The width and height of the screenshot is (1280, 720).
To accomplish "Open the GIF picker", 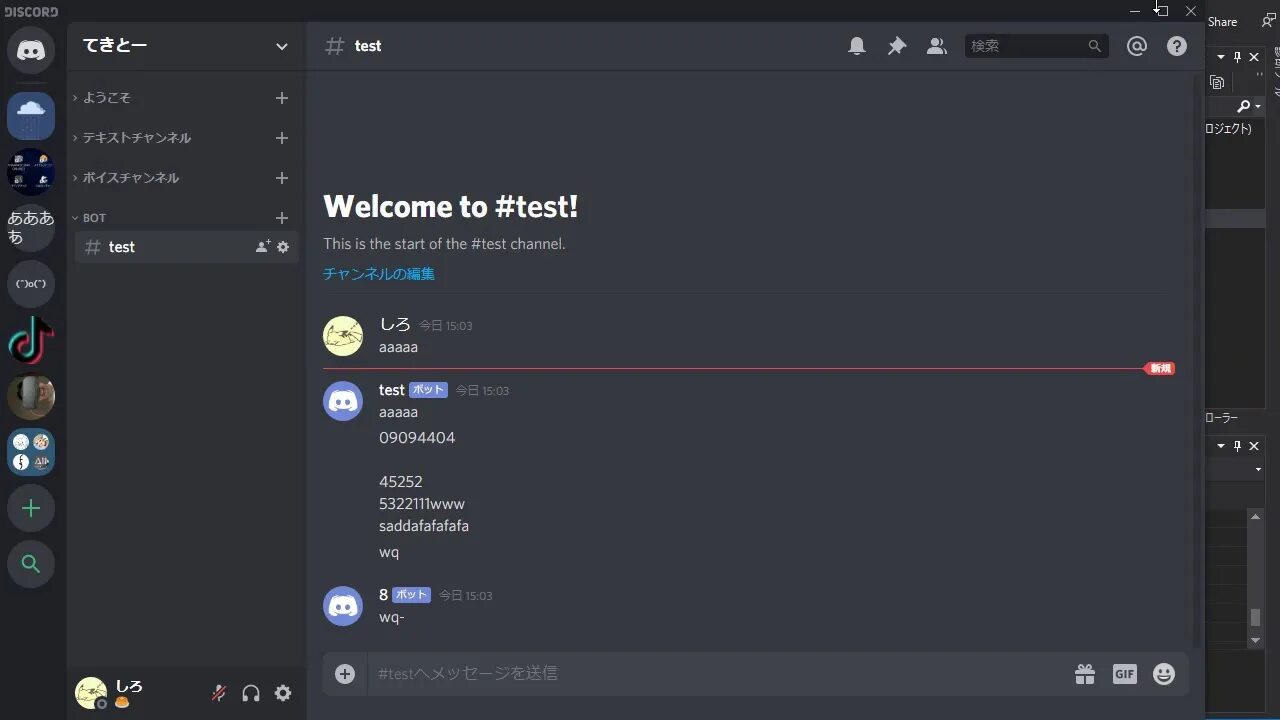I will 1125,674.
